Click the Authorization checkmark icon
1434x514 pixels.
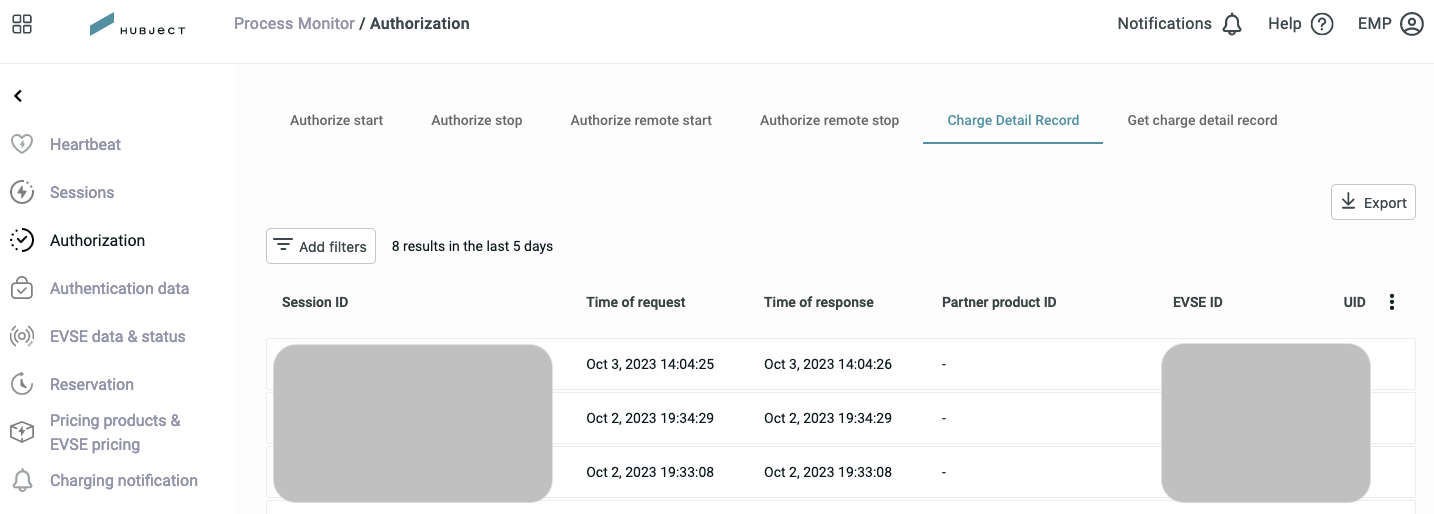pyautogui.click(x=22, y=240)
